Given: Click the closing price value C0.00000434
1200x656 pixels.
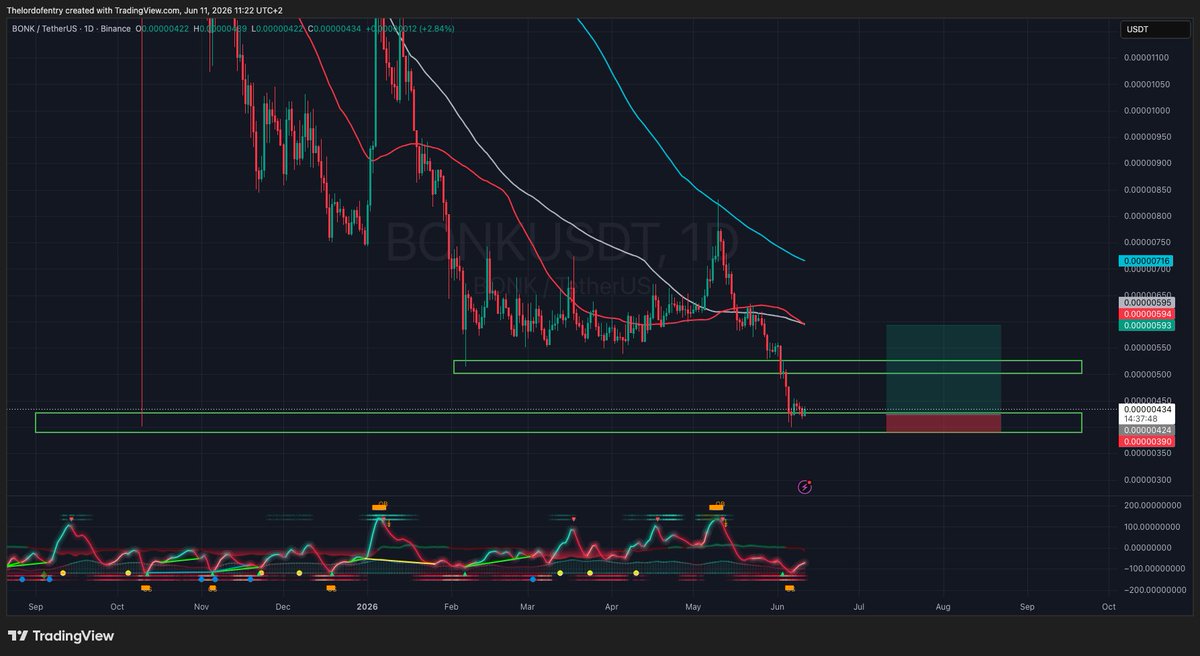Looking at the screenshot, I should coord(333,29).
